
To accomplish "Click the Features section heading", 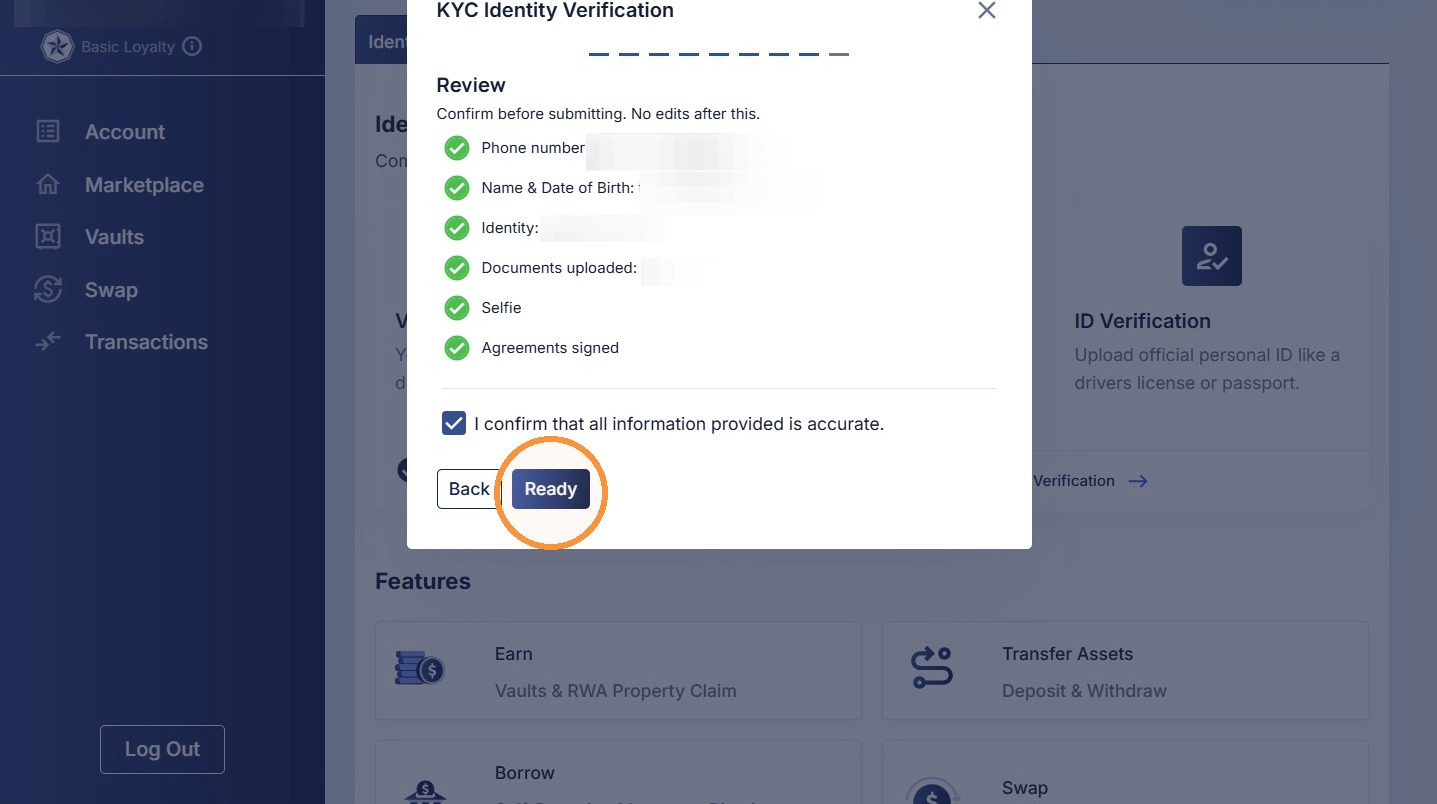I will pos(423,581).
